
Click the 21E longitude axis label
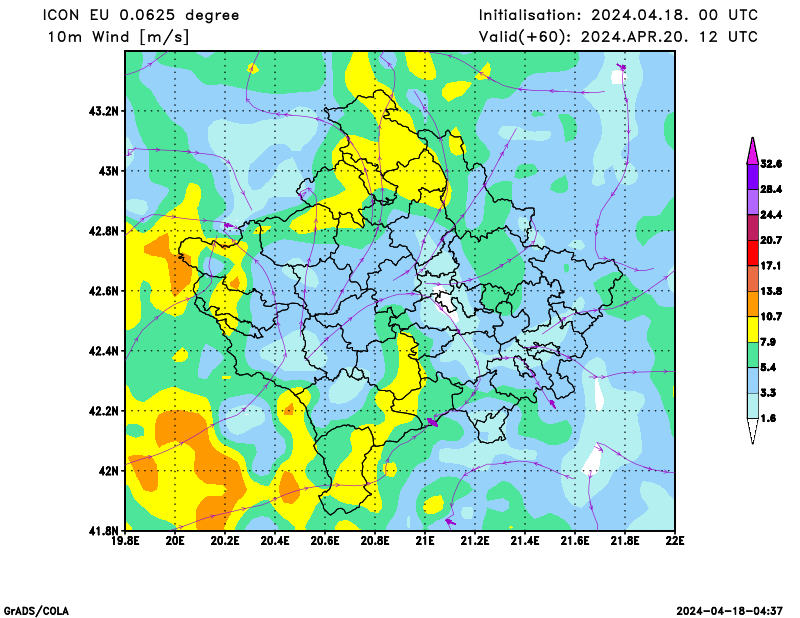[425, 540]
